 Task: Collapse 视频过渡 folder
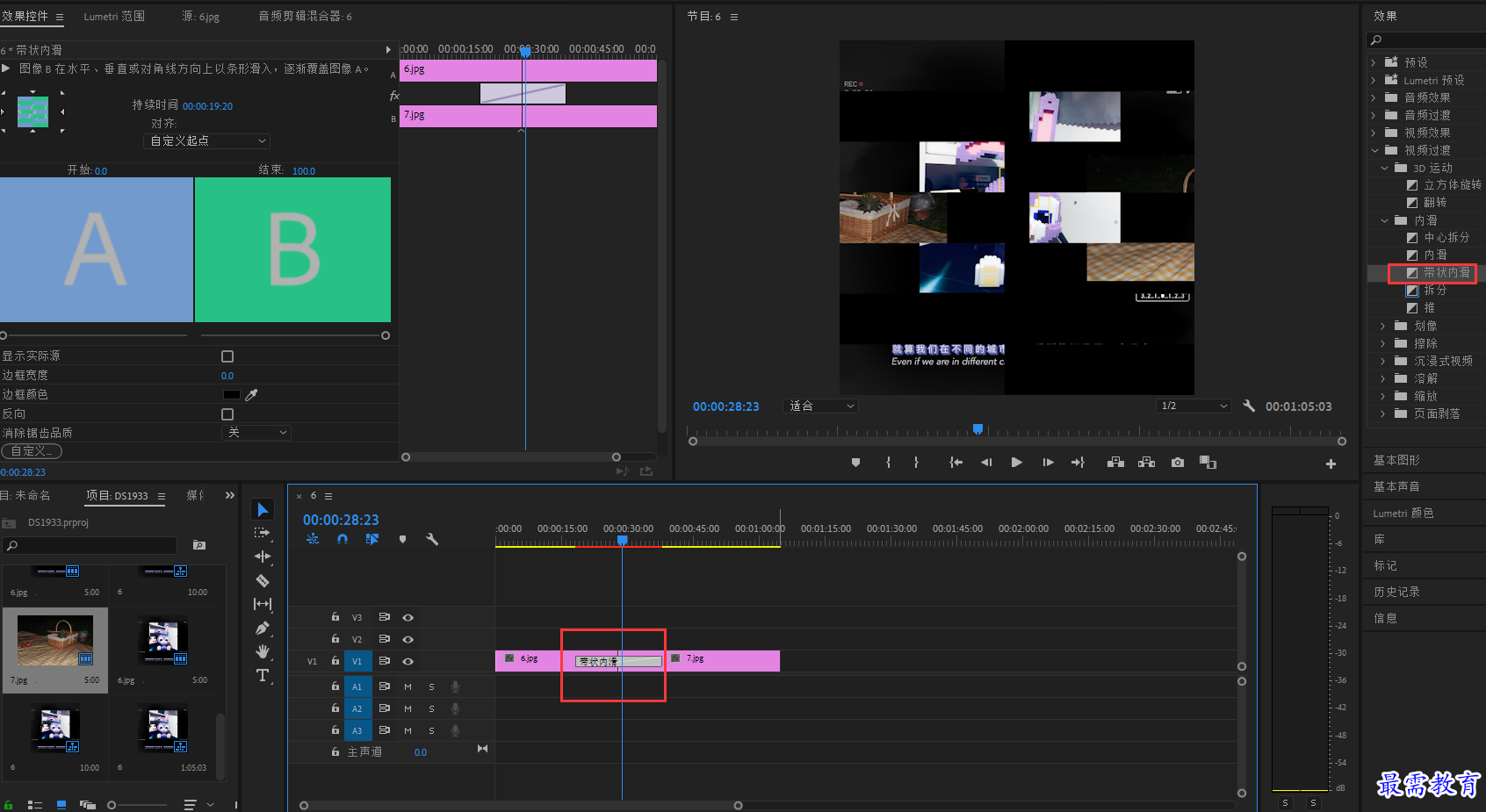point(1374,150)
